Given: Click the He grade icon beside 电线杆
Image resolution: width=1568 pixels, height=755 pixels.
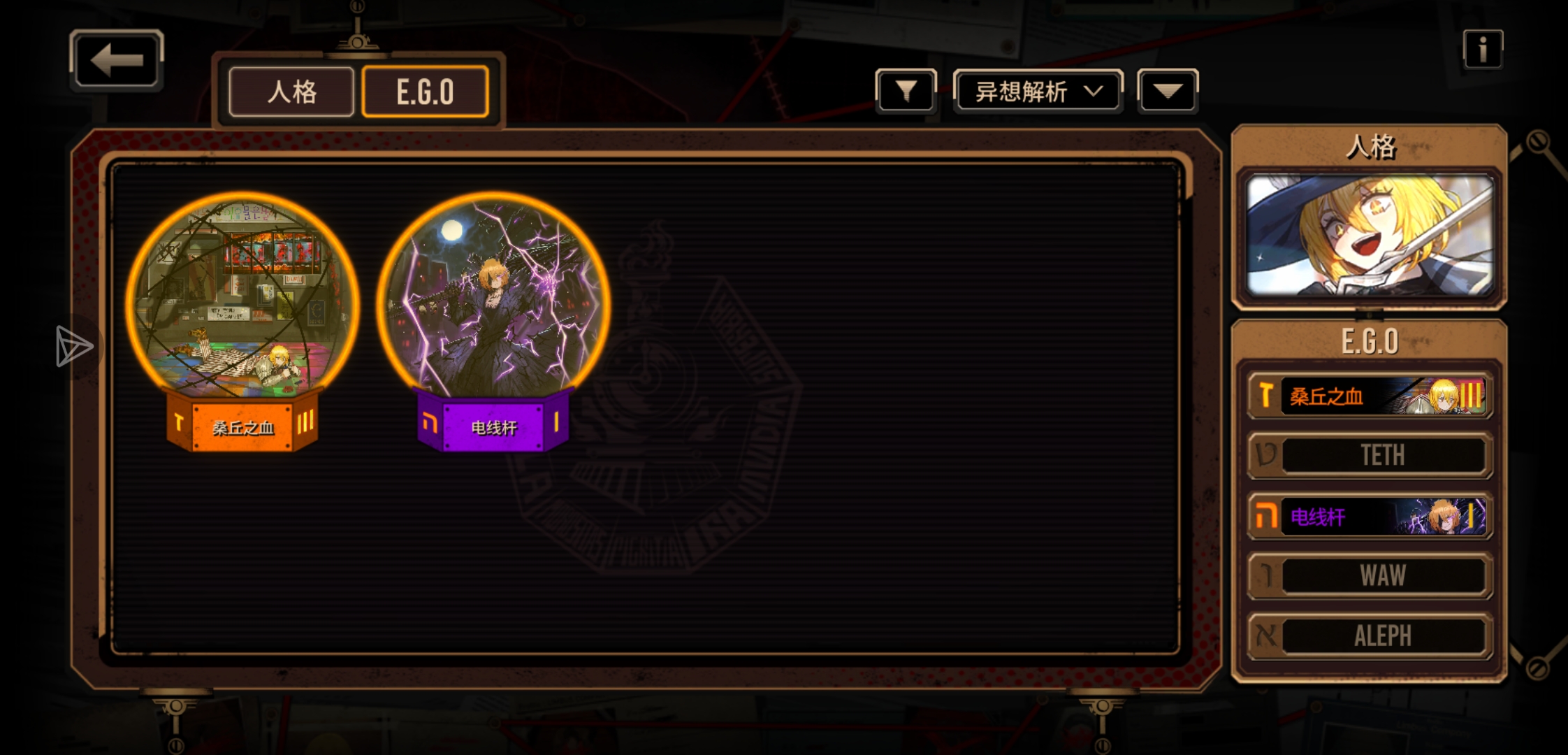Looking at the screenshot, I should click(x=1265, y=516).
